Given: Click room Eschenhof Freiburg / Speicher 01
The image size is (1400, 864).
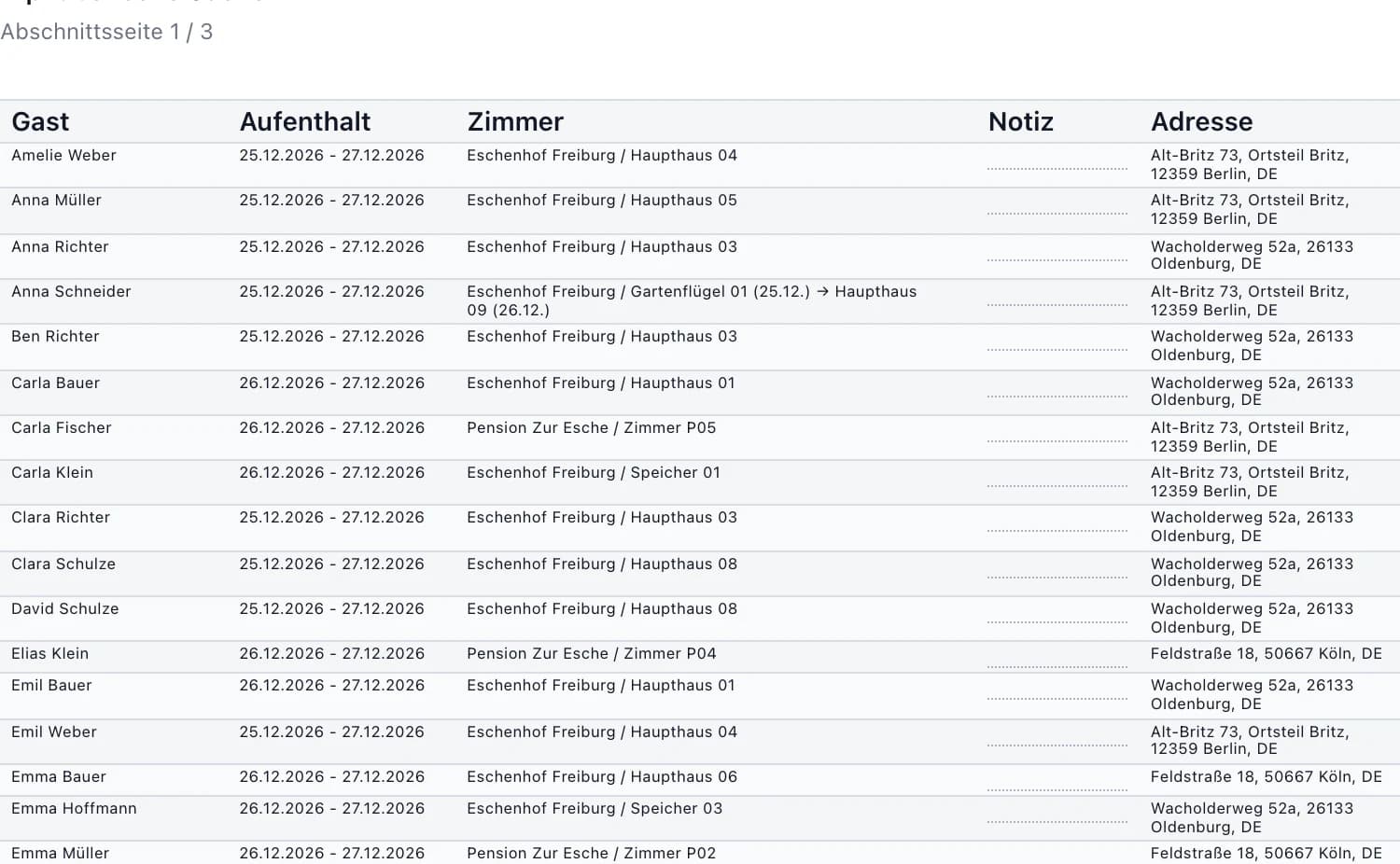Looking at the screenshot, I should [x=594, y=473].
